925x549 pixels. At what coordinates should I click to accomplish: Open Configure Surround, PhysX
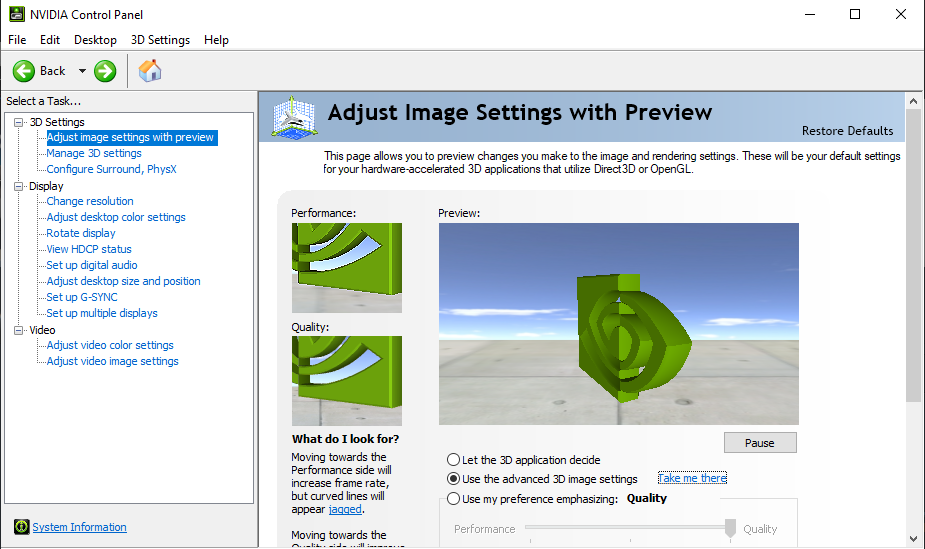(111, 169)
